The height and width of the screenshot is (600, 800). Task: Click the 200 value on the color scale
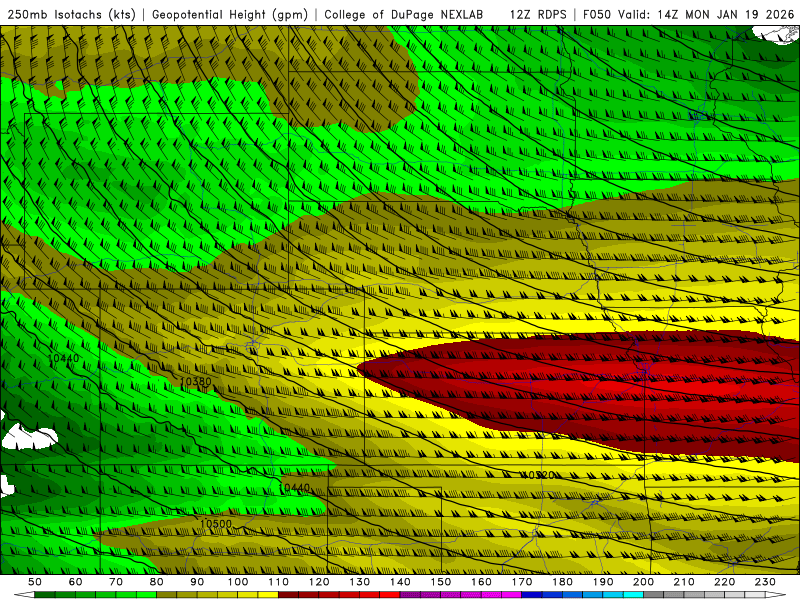pyautogui.click(x=643, y=582)
